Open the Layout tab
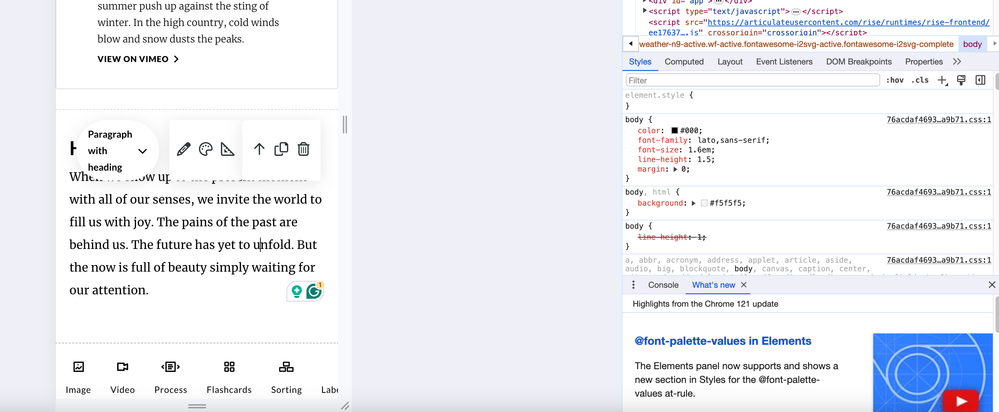 [x=729, y=62]
